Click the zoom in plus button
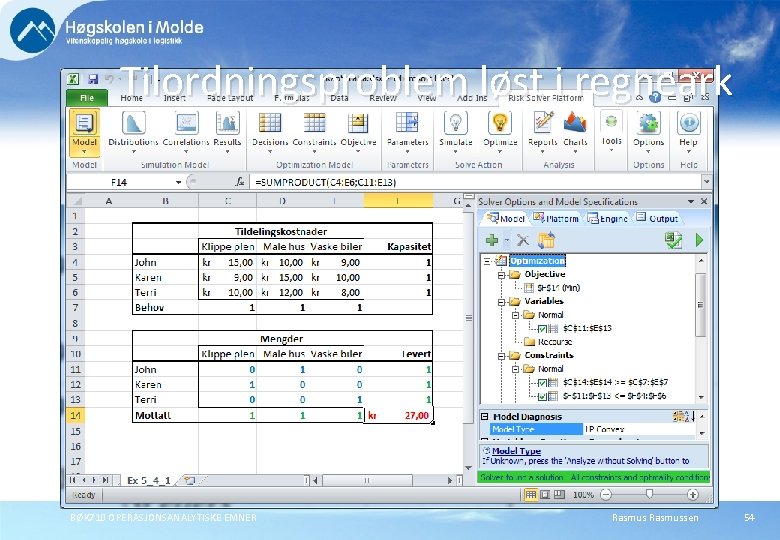Screen dimensions: 780x540 [692, 495]
